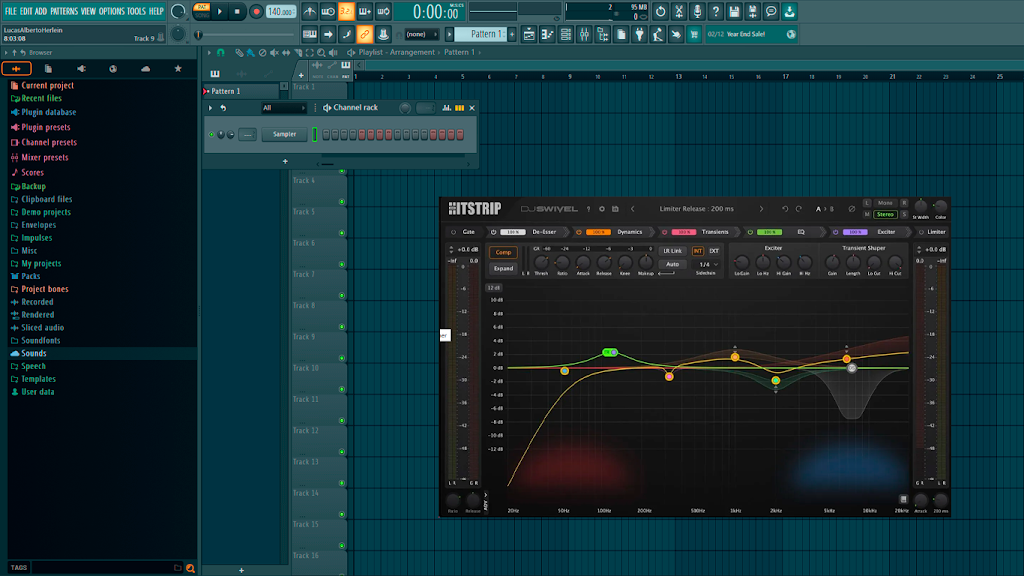Viewport: 1024px width, 576px height.
Task: Open the Channel rack All filter dropdown
Action: tap(283, 108)
